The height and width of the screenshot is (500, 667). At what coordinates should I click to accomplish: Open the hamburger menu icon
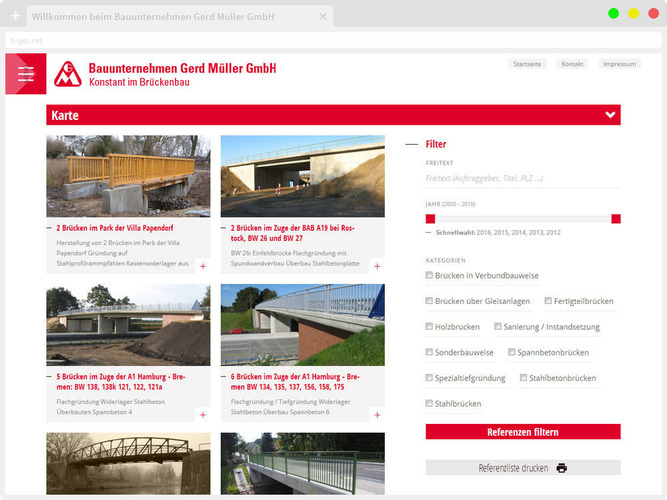click(25, 73)
